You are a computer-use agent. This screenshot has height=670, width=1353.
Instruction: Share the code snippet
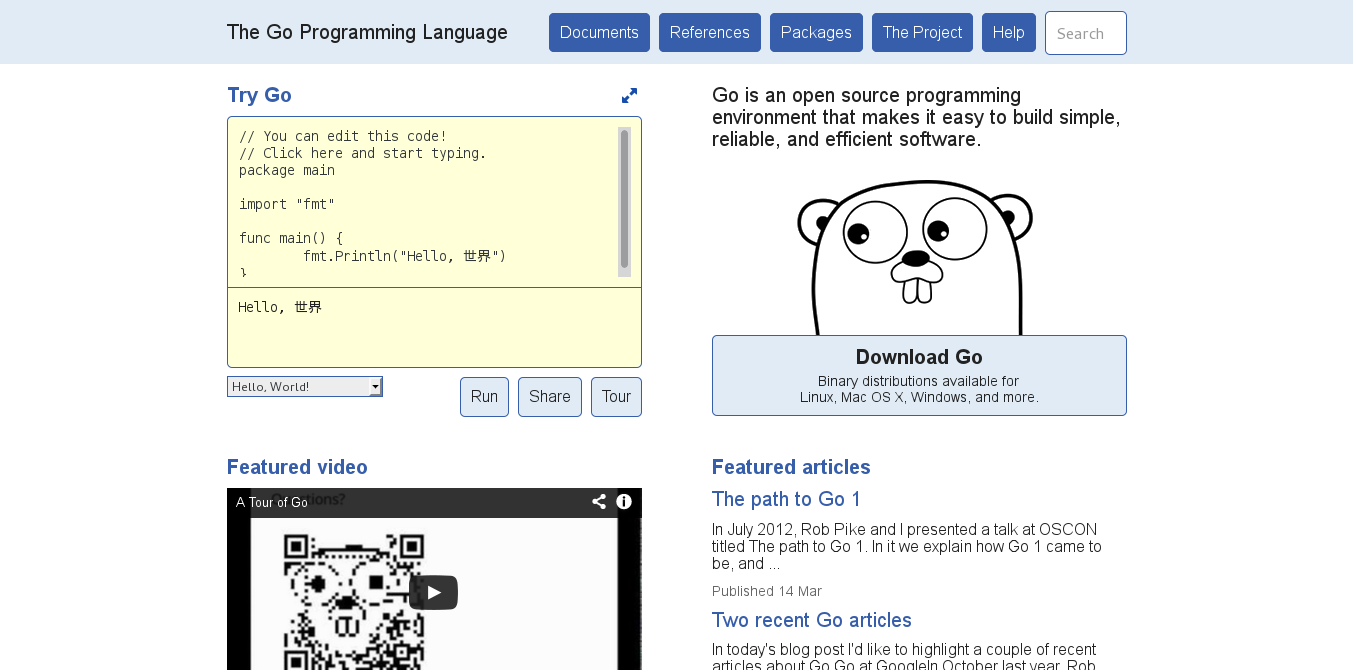(x=550, y=397)
